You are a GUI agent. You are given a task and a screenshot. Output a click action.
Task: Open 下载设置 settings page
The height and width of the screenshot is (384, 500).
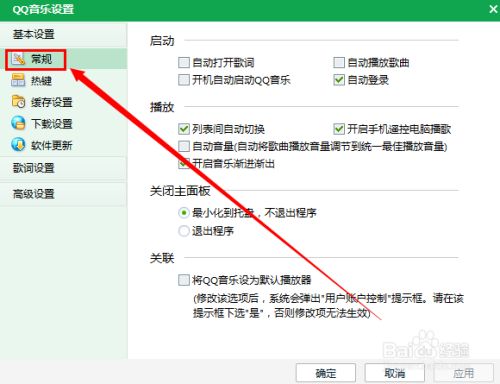tap(63, 124)
